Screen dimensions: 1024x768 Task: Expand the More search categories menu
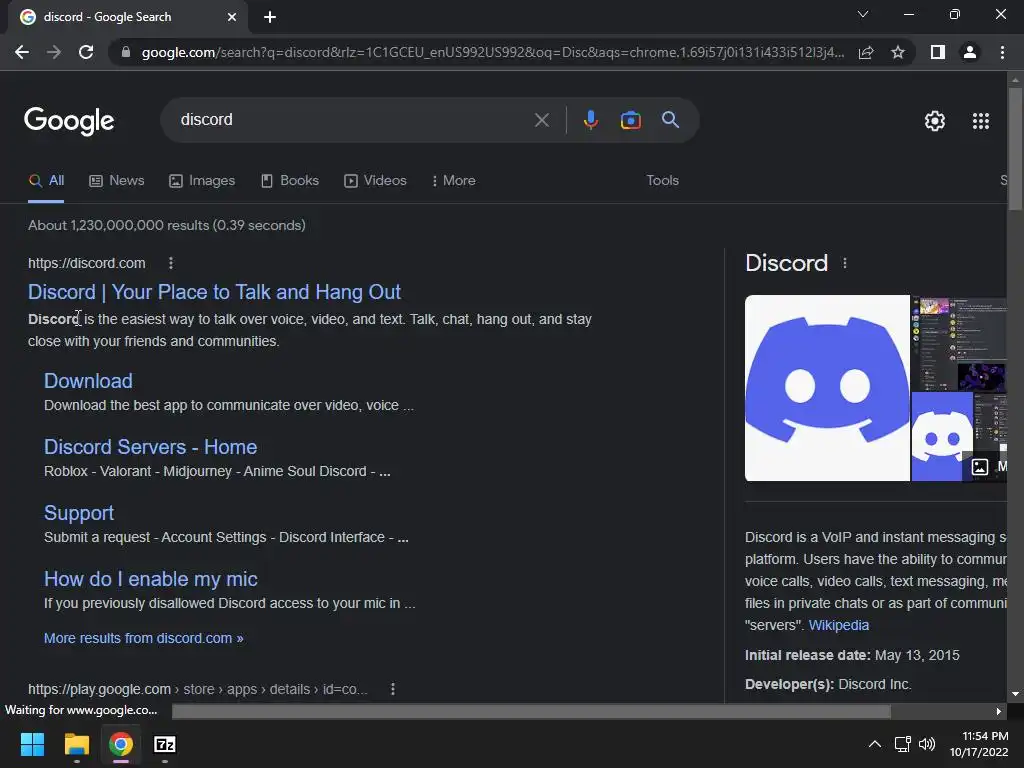point(453,181)
